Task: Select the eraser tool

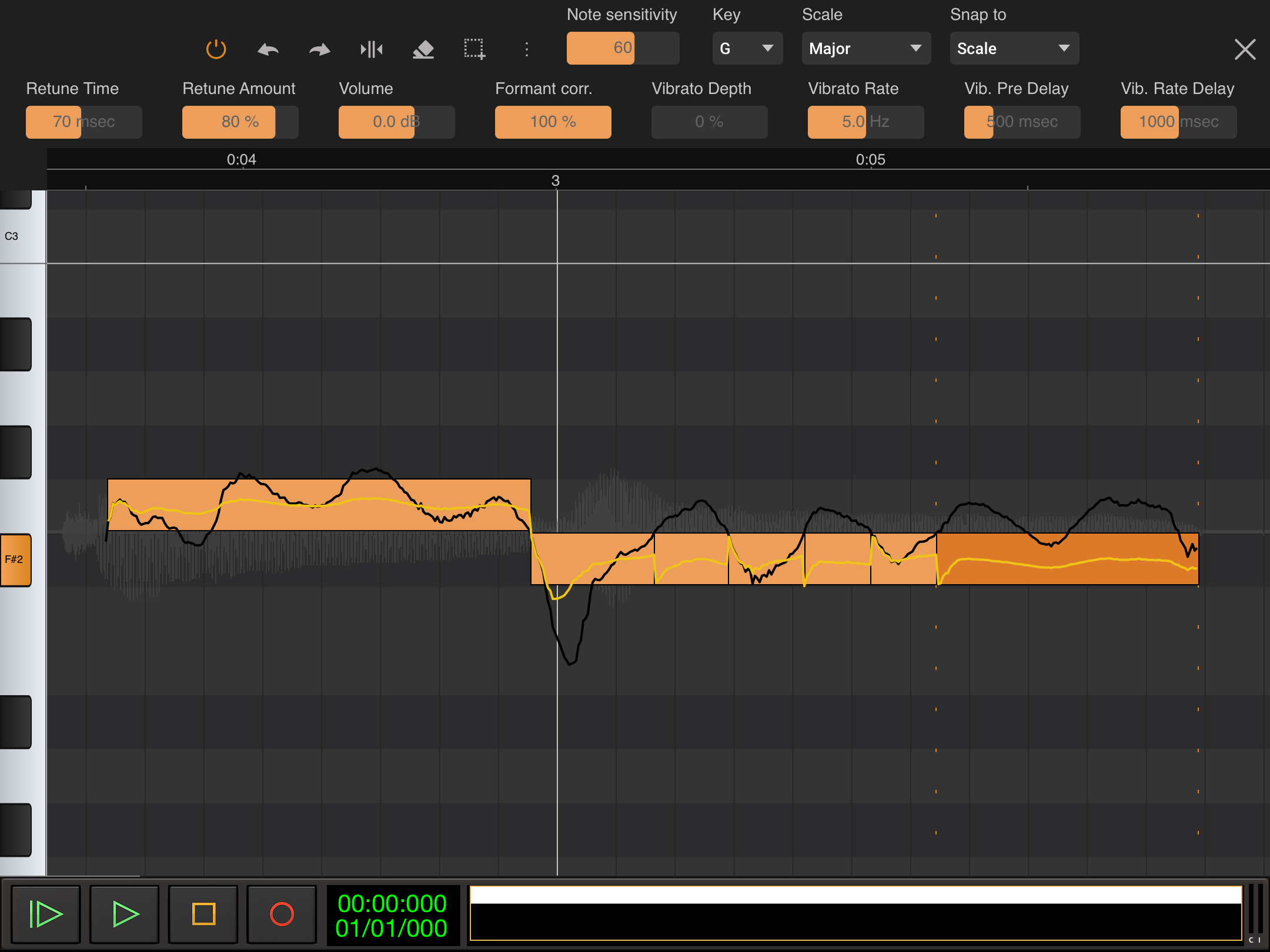Action: tap(423, 49)
